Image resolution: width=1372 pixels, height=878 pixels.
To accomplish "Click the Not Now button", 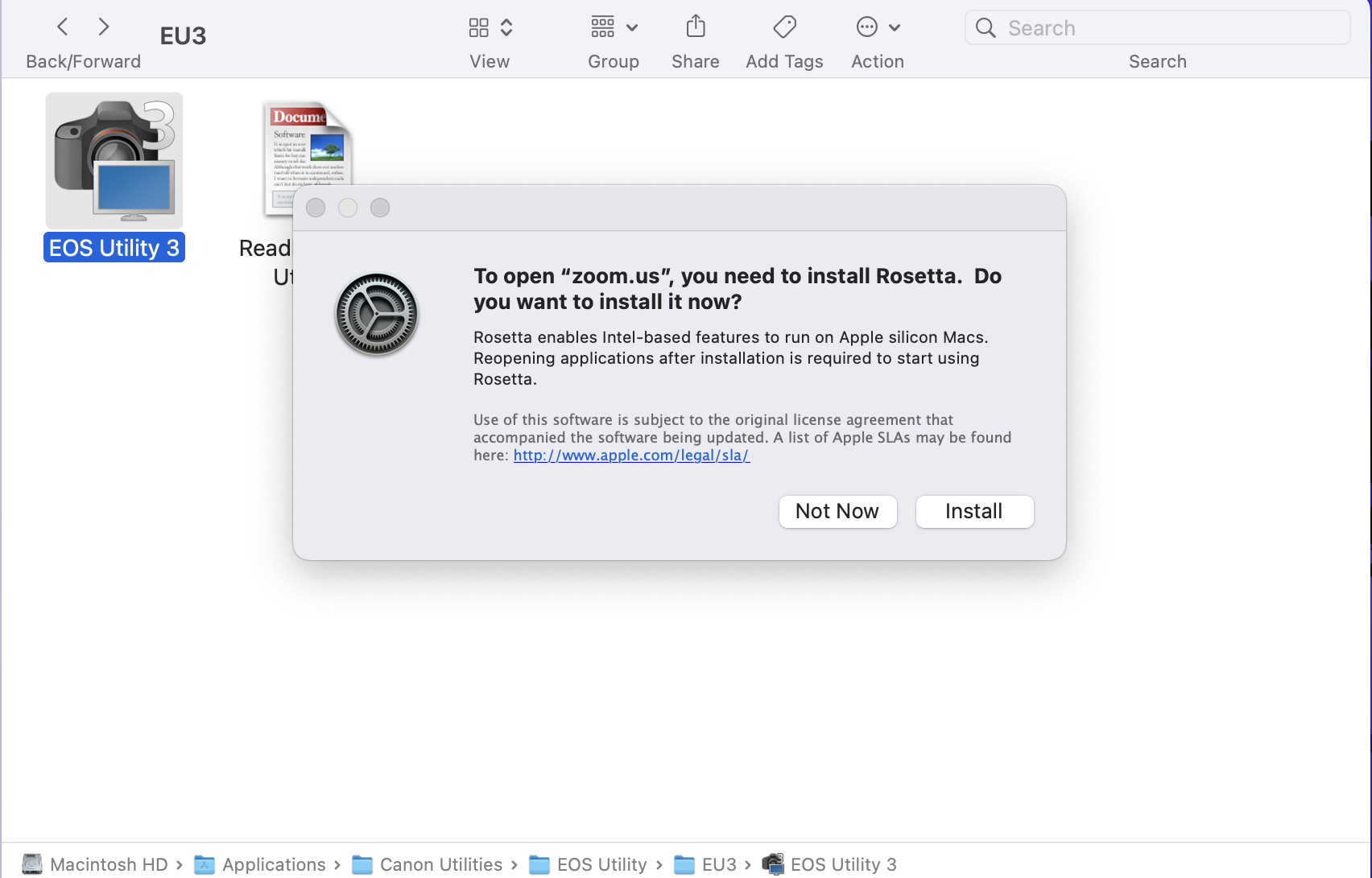I will [x=837, y=511].
